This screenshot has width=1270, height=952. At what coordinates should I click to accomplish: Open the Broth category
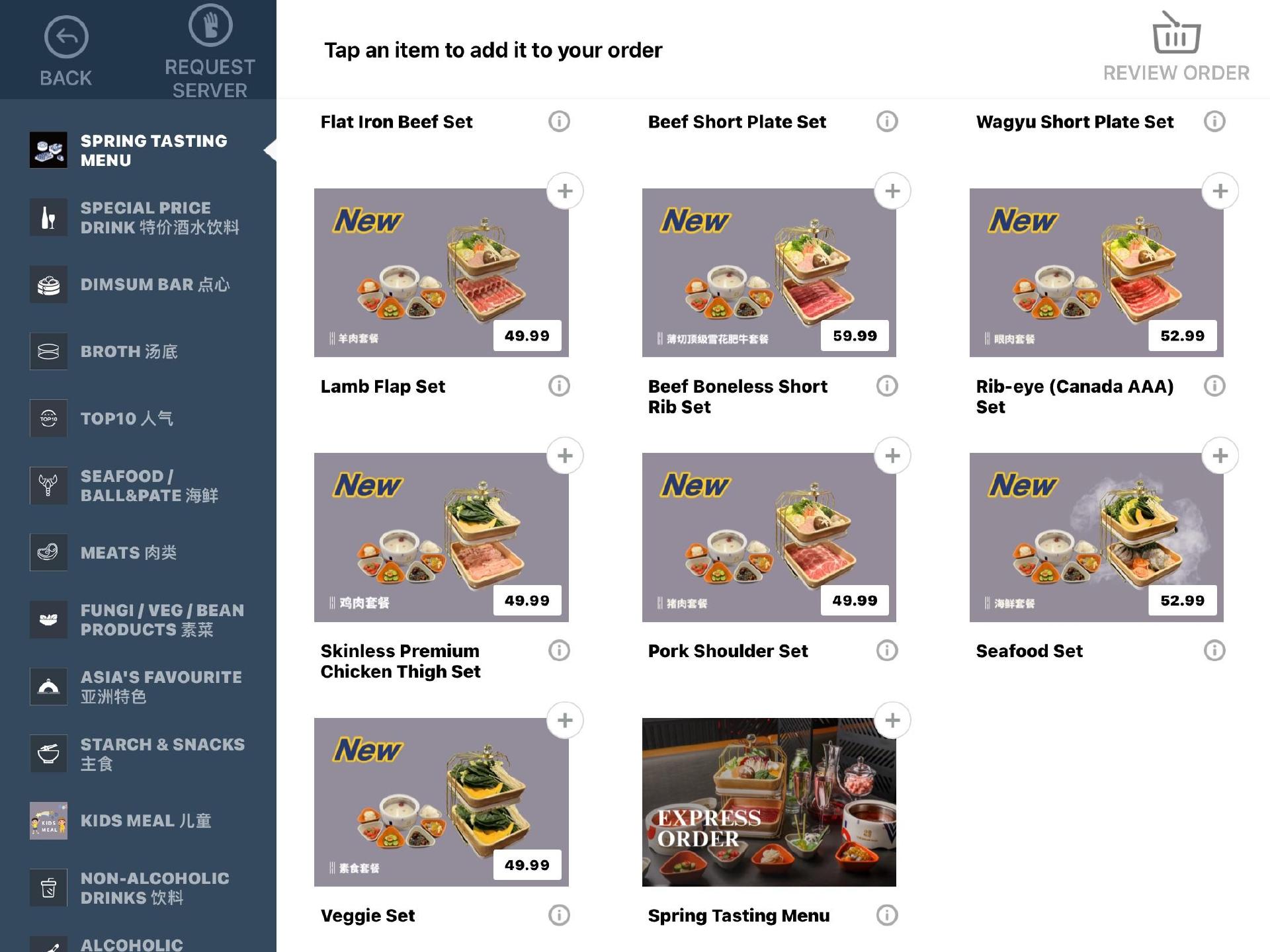[x=138, y=351]
